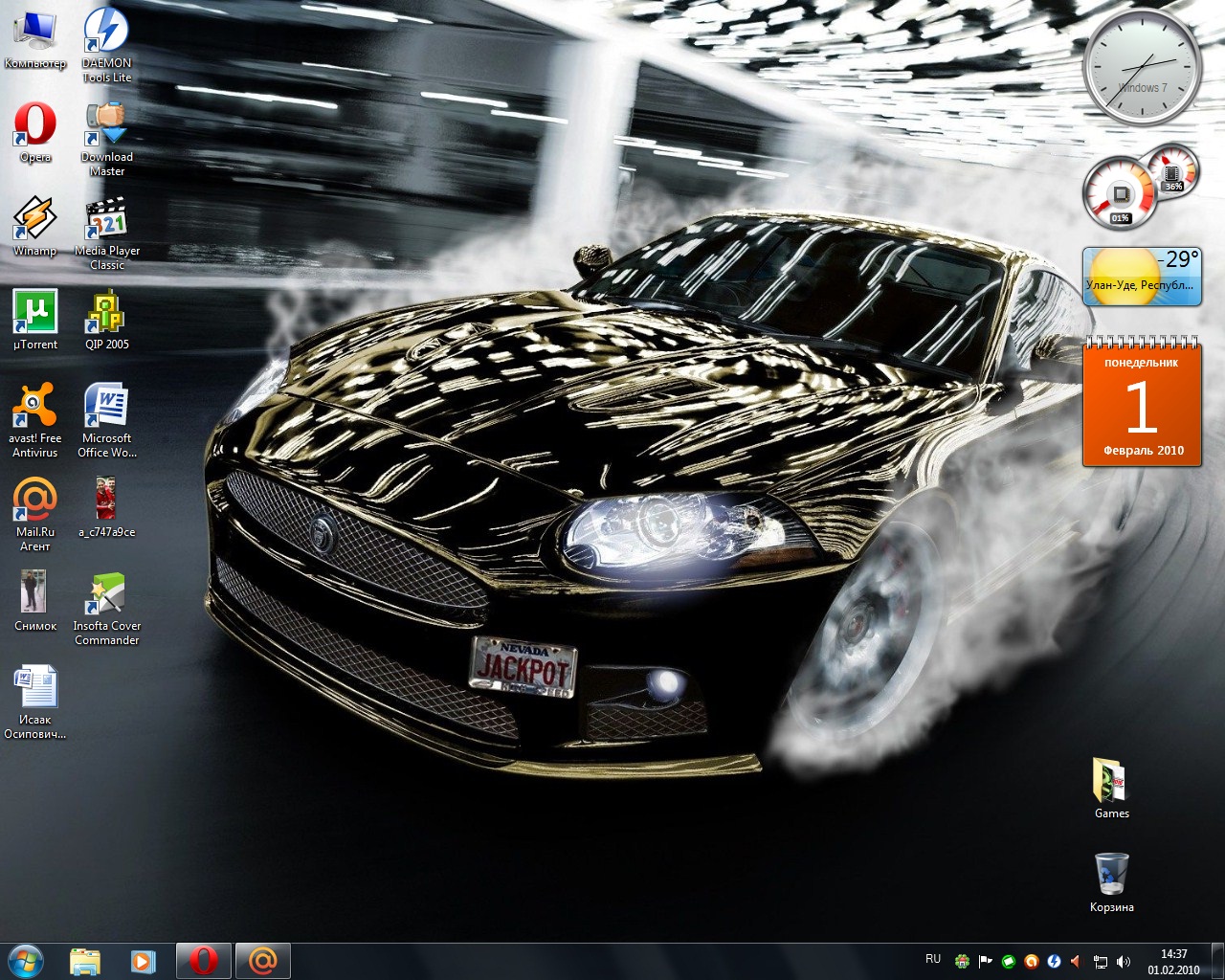The height and width of the screenshot is (980, 1225).
Task: Select the Insofta Cover Commander shortcut
Action: (106, 595)
